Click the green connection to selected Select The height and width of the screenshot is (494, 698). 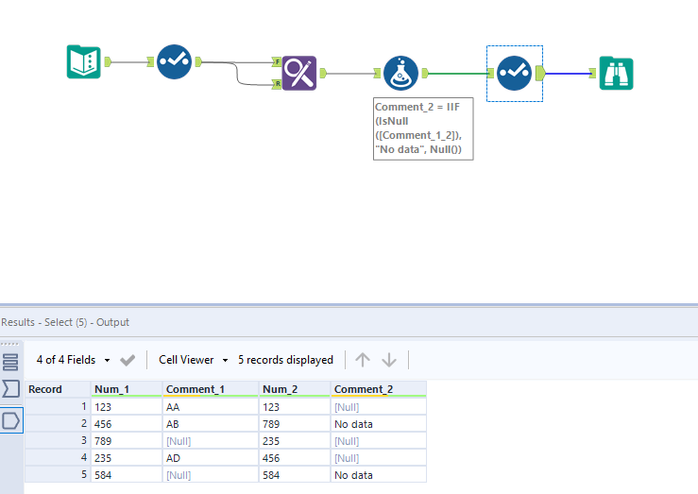click(458, 73)
